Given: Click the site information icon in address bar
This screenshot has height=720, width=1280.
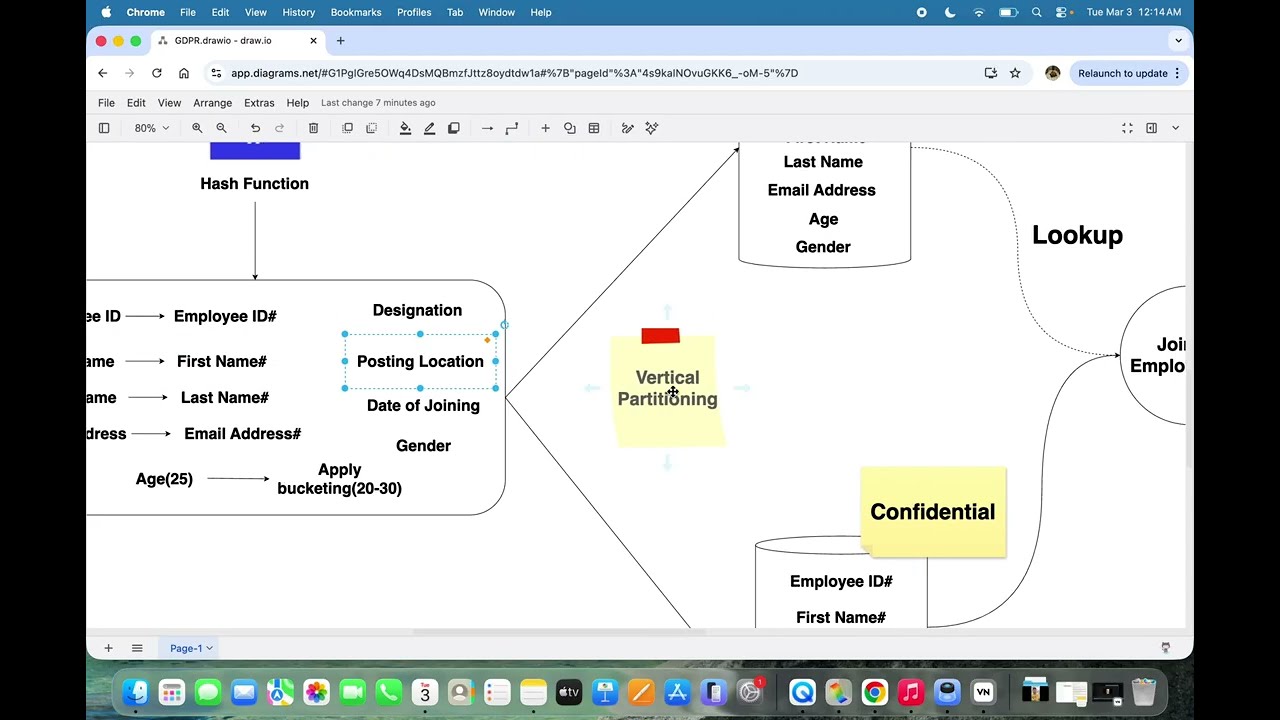Looking at the screenshot, I should point(216,73).
